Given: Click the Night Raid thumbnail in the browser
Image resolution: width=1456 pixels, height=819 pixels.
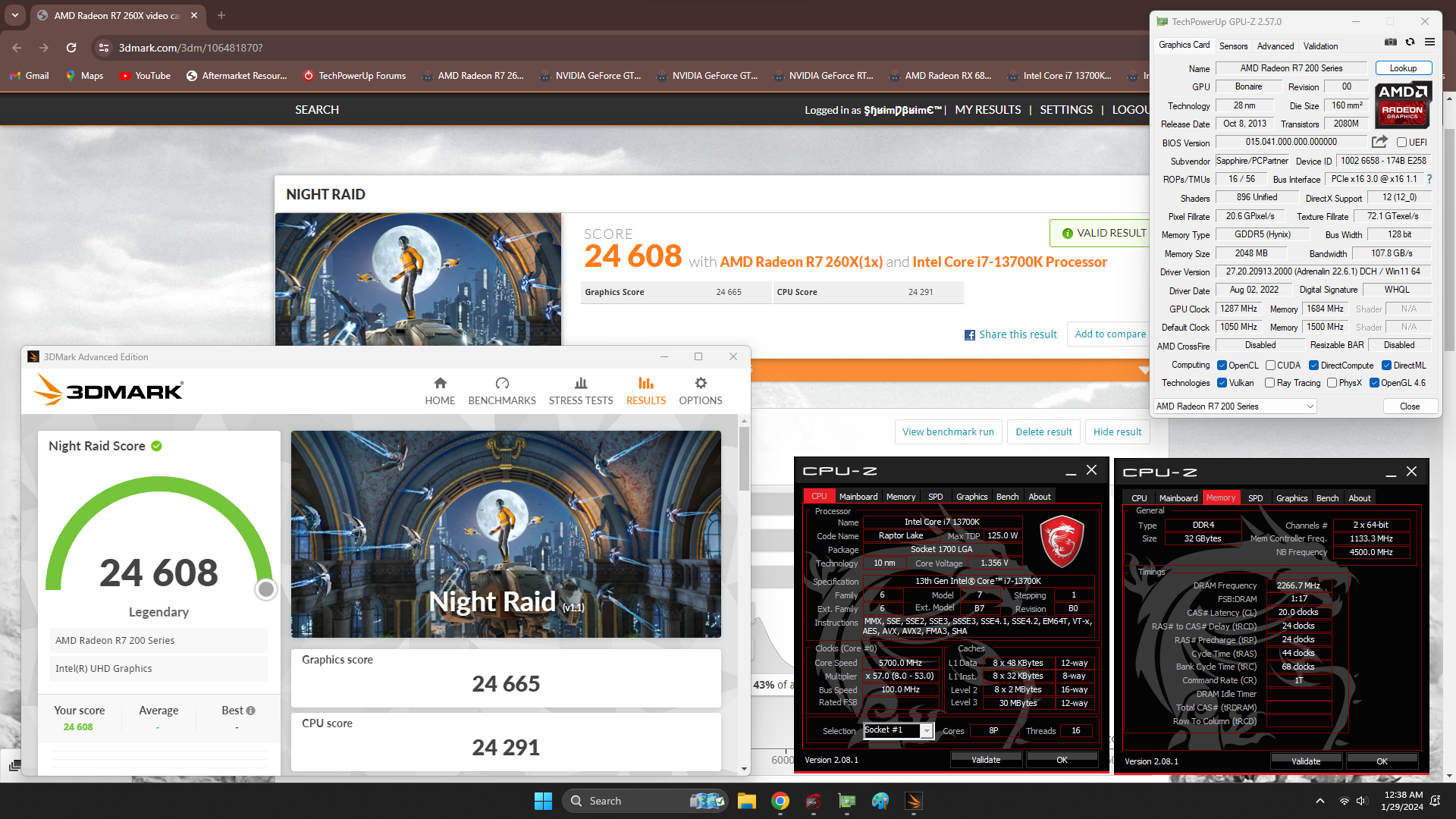Looking at the screenshot, I should 418,279.
